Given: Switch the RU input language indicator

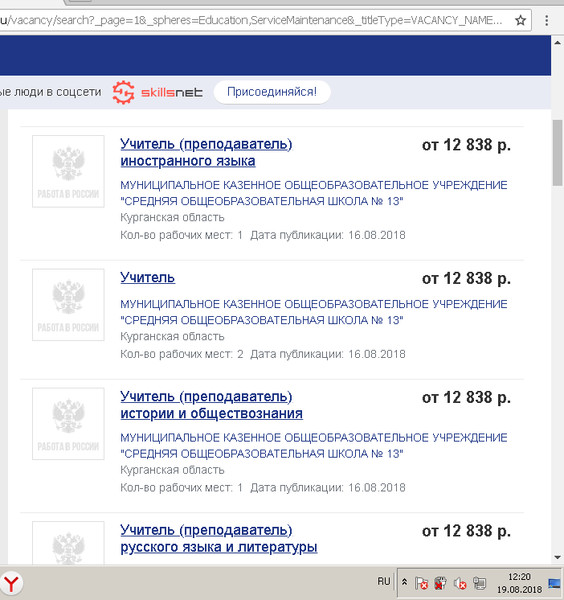Looking at the screenshot, I should (x=384, y=582).
